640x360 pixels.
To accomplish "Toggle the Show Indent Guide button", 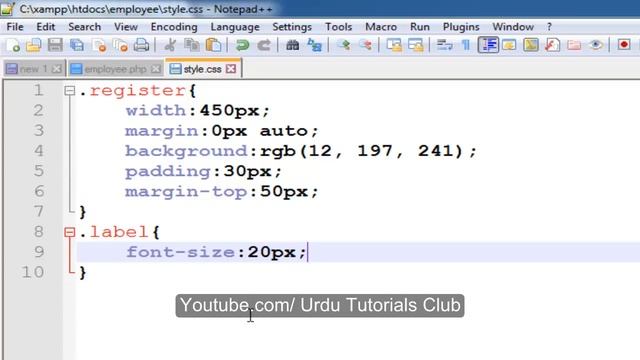I will coord(488,45).
